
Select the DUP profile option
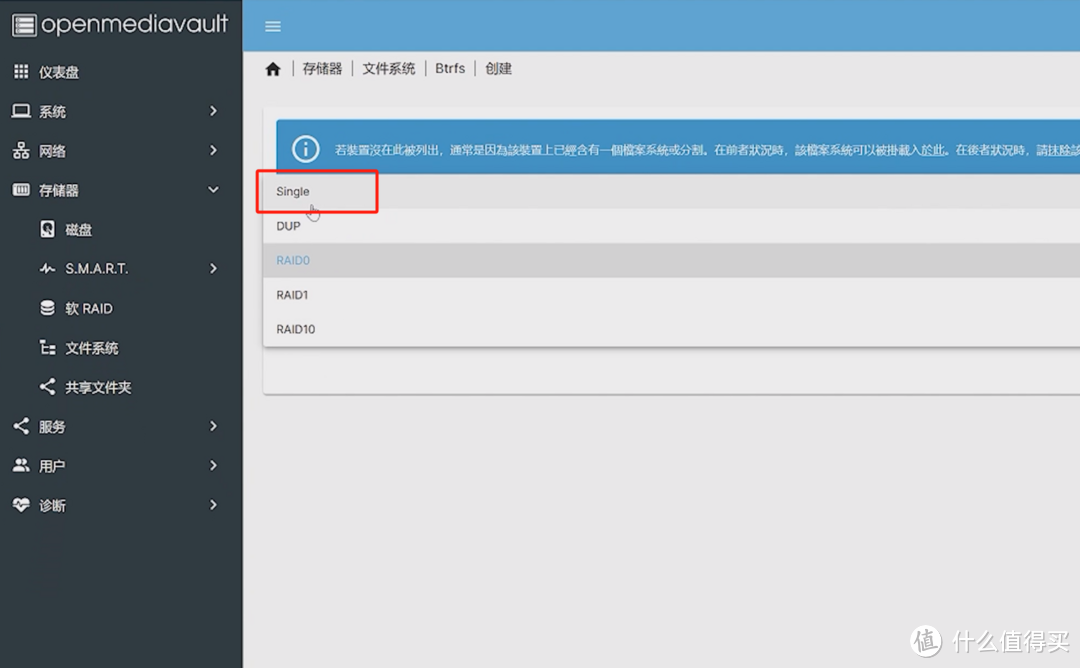point(672,226)
